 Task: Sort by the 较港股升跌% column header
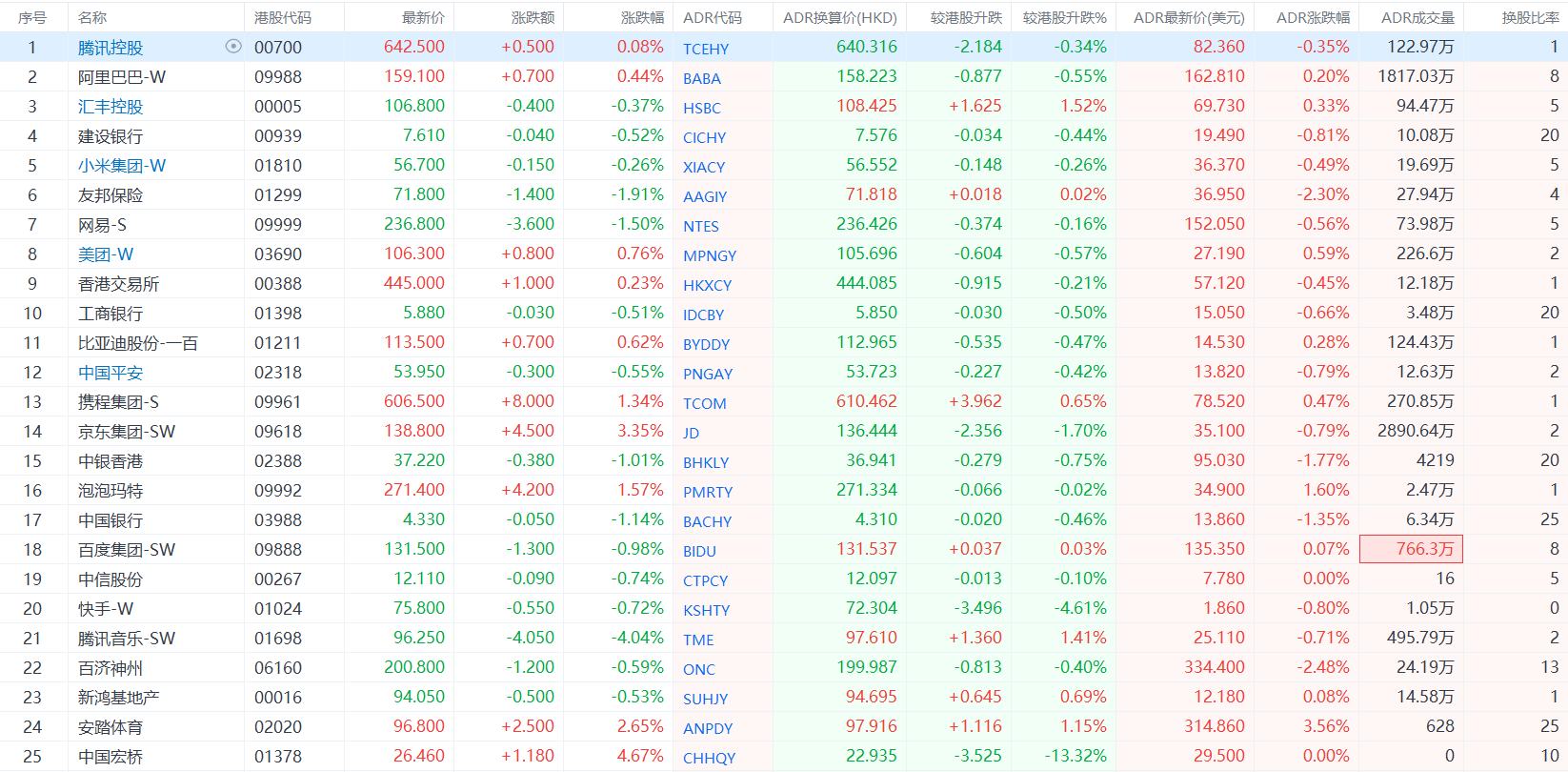pos(1064,17)
